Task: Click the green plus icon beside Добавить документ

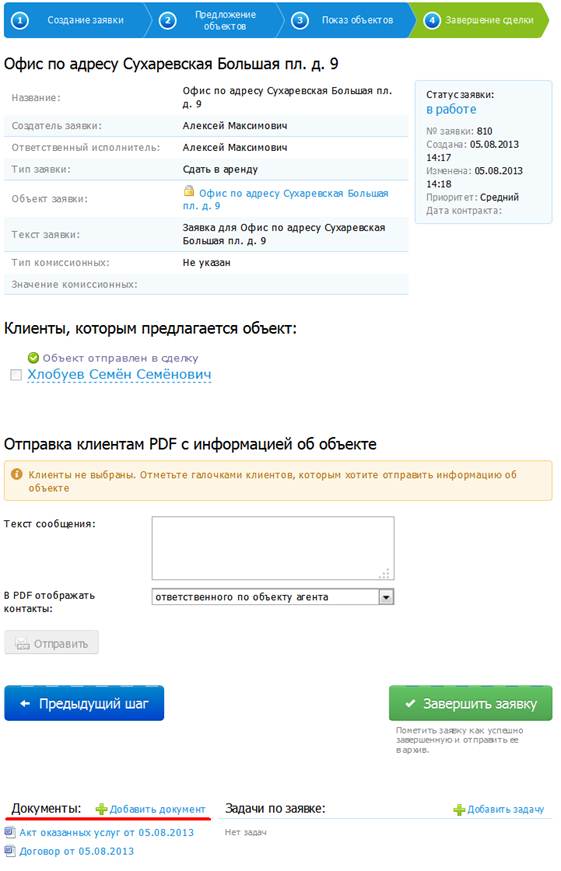Action: pyautogui.click(x=101, y=809)
